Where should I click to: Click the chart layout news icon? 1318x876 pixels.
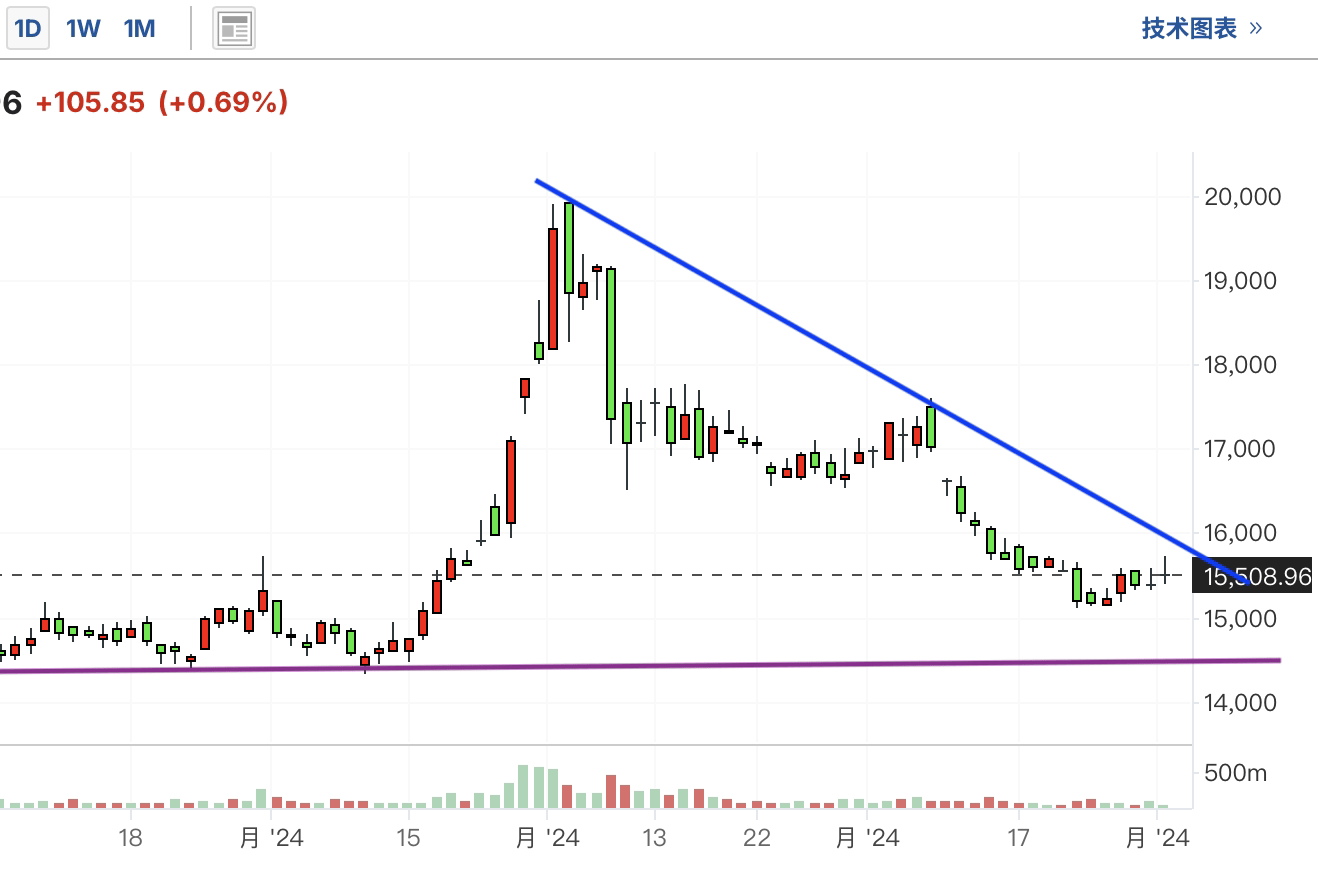click(x=234, y=29)
